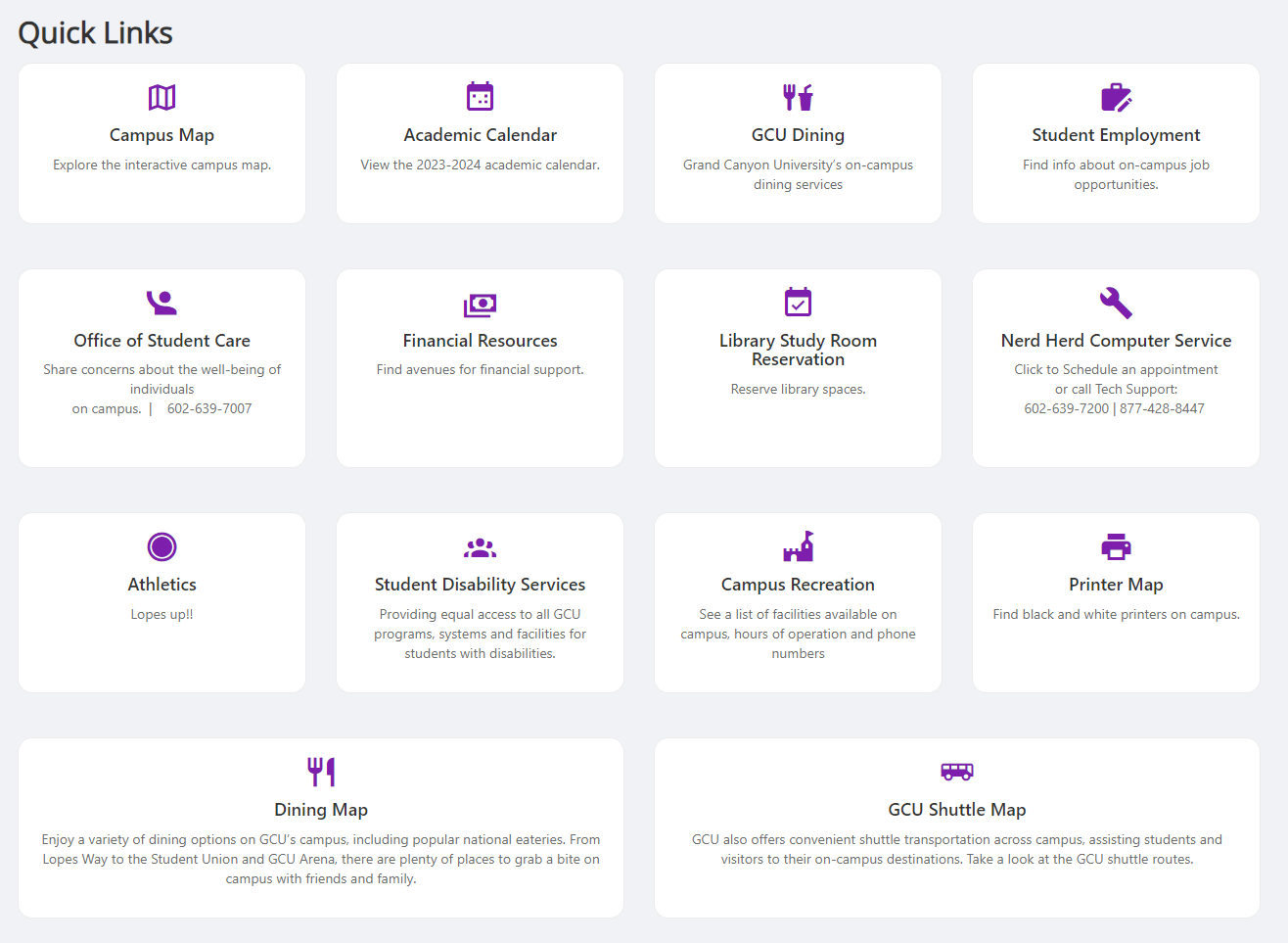Click the phone number 602-639-7007
Image resolution: width=1288 pixels, height=943 pixels.
click(x=209, y=409)
